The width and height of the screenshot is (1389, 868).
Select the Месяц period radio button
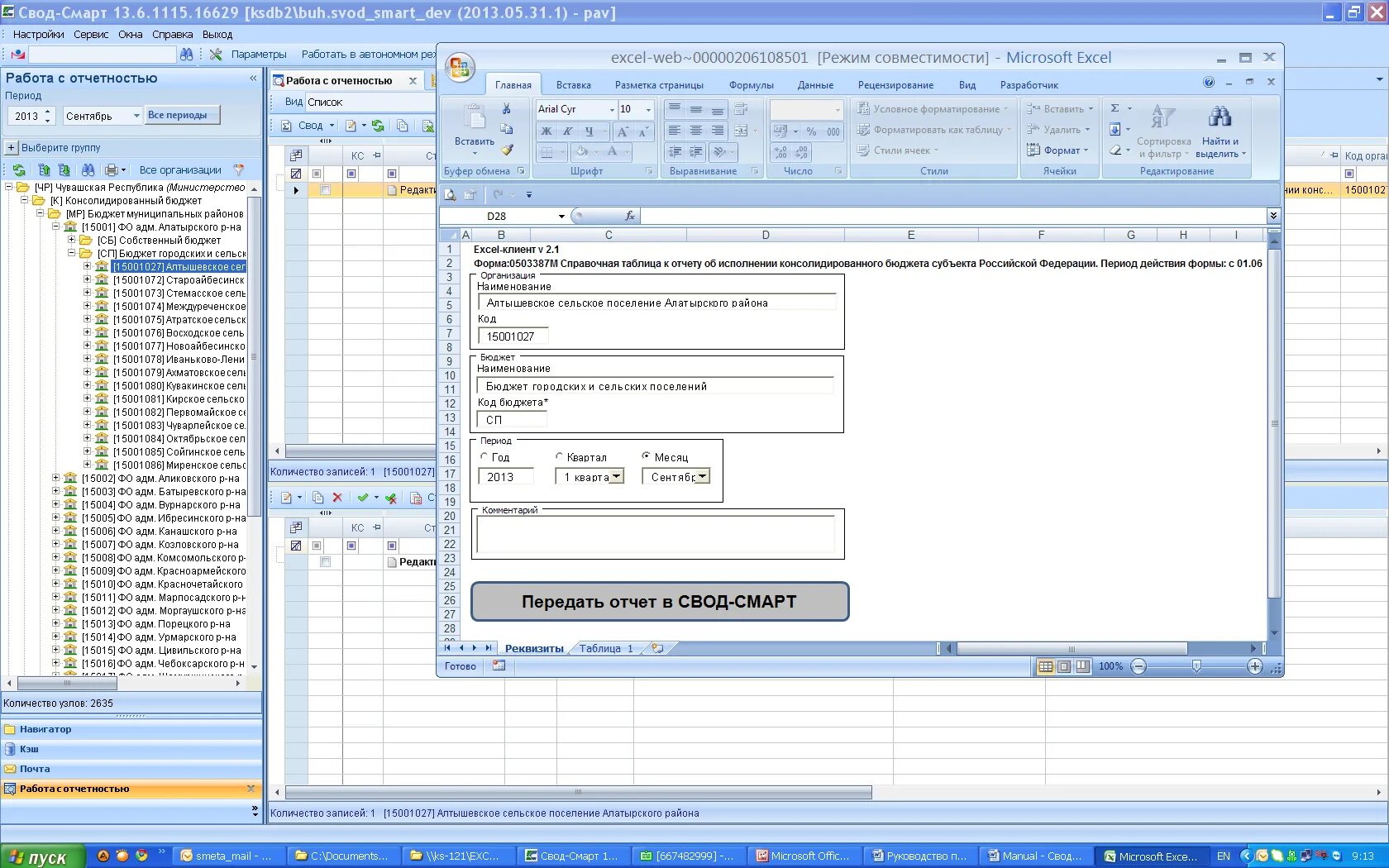coord(647,456)
